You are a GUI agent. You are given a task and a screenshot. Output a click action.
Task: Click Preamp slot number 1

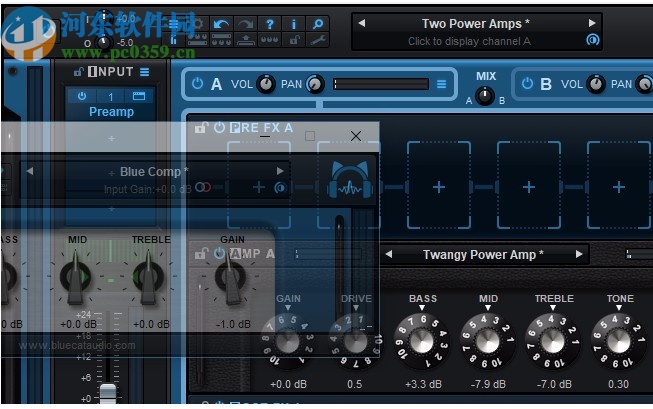110,97
